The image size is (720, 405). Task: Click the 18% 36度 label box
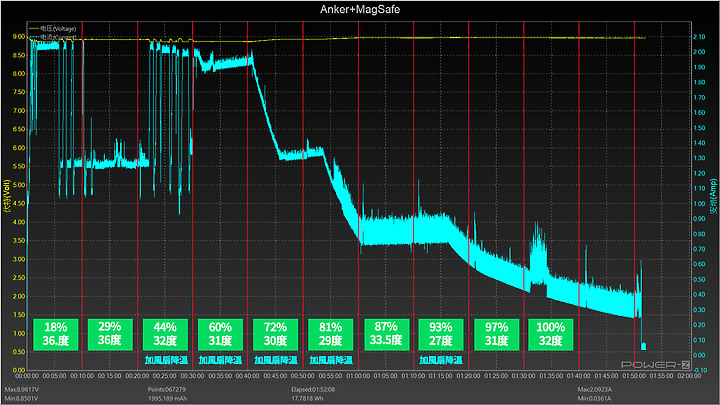click(x=56, y=334)
